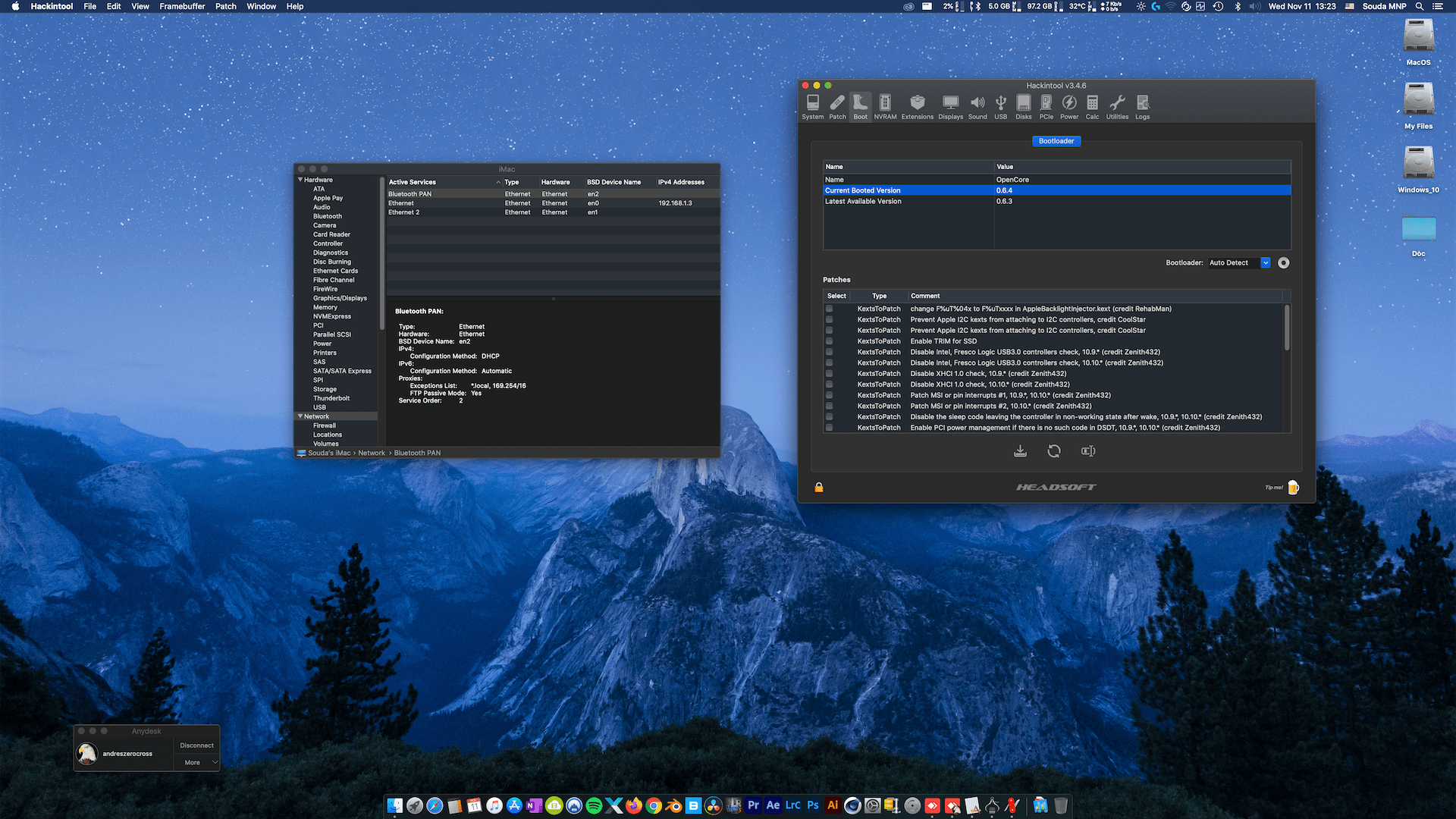Tick the Patch MSI or pin interrupts #1 checkbox
This screenshot has height=819, width=1456.
(x=829, y=395)
